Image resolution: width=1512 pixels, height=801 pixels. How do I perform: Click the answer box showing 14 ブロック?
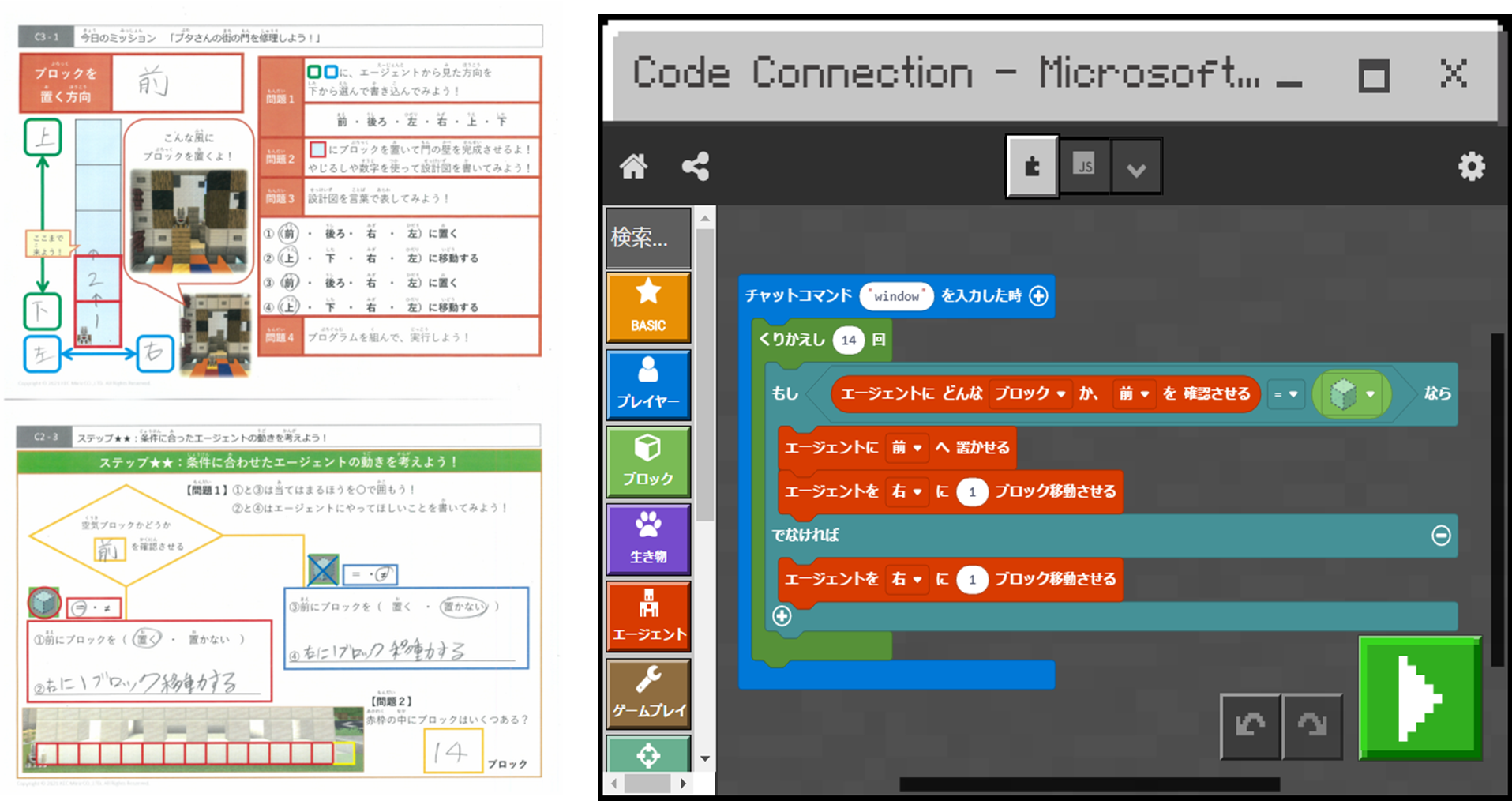(453, 750)
